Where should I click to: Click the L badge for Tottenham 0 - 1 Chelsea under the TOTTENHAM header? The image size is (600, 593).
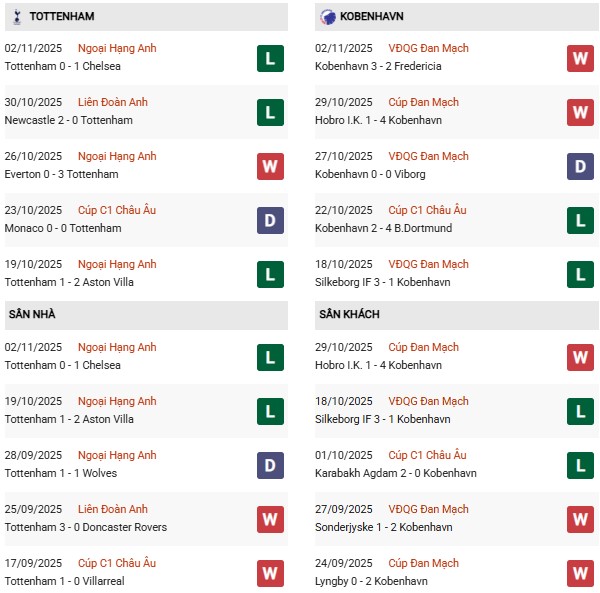[269, 58]
